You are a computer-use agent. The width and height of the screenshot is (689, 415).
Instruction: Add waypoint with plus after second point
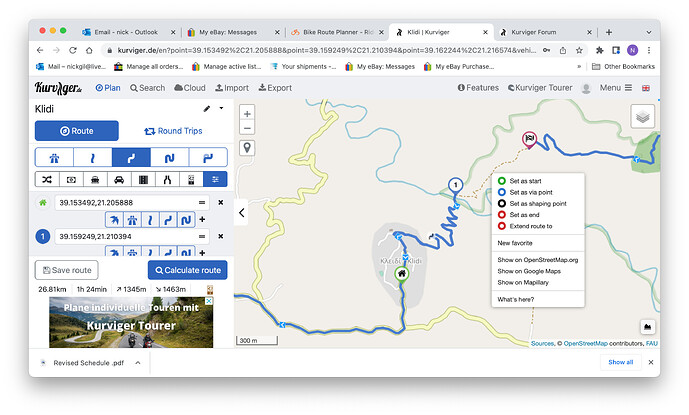tap(203, 255)
